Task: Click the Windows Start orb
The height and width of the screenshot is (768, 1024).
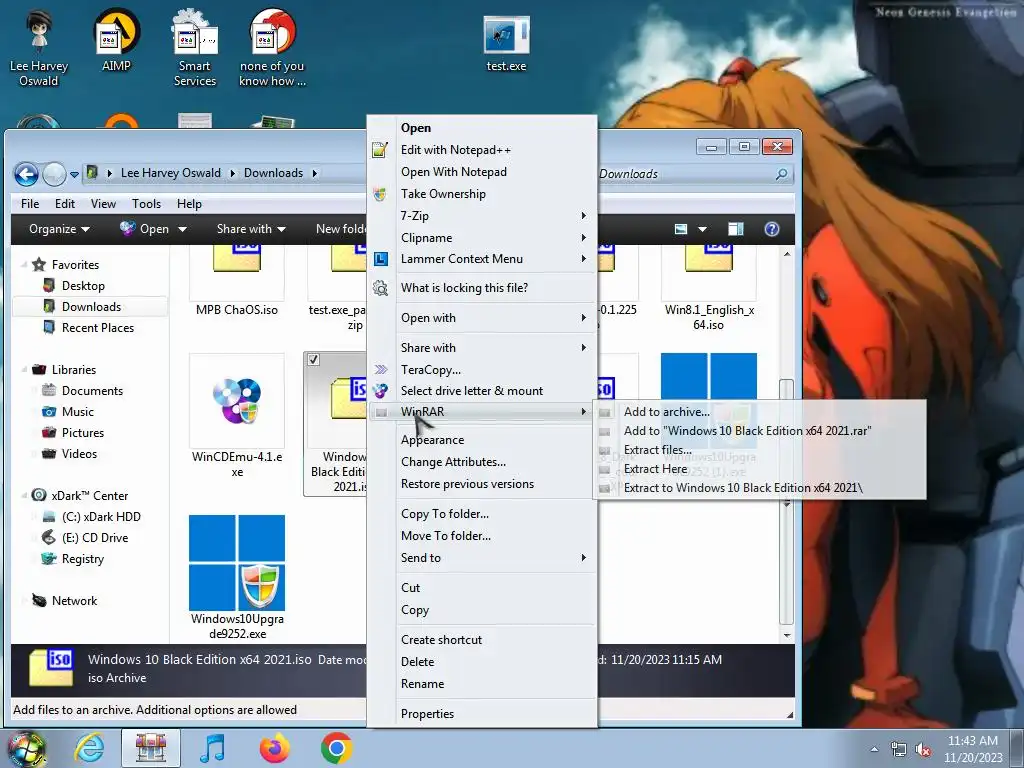Action: click(x=26, y=748)
